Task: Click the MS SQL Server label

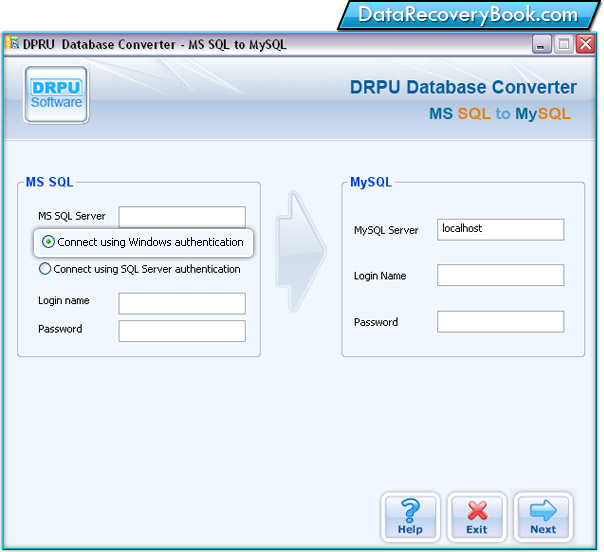Action: point(72,216)
